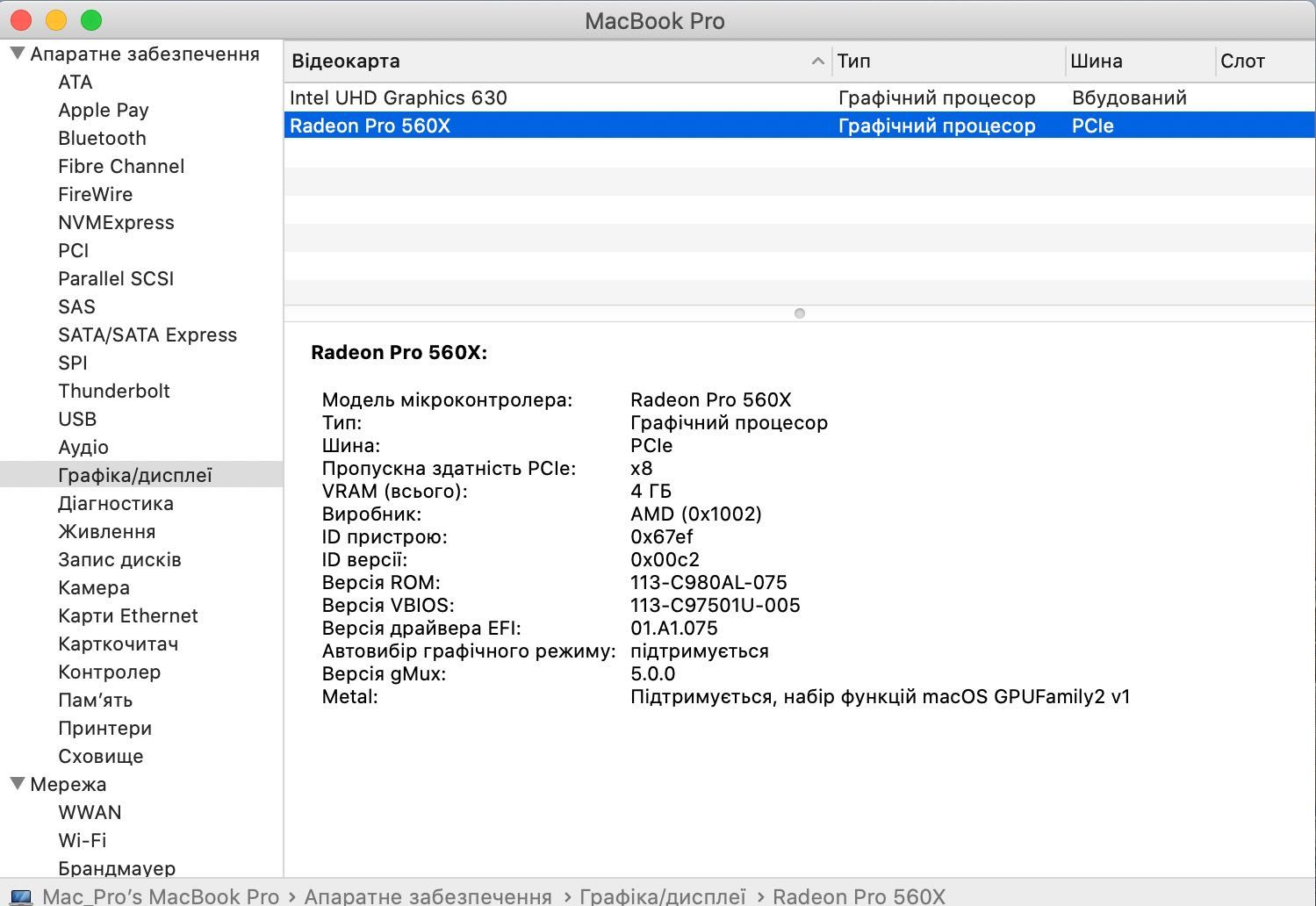The image size is (1316, 906).
Task: Select SPI in the sidebar
Action: click(x=73, y=363)
